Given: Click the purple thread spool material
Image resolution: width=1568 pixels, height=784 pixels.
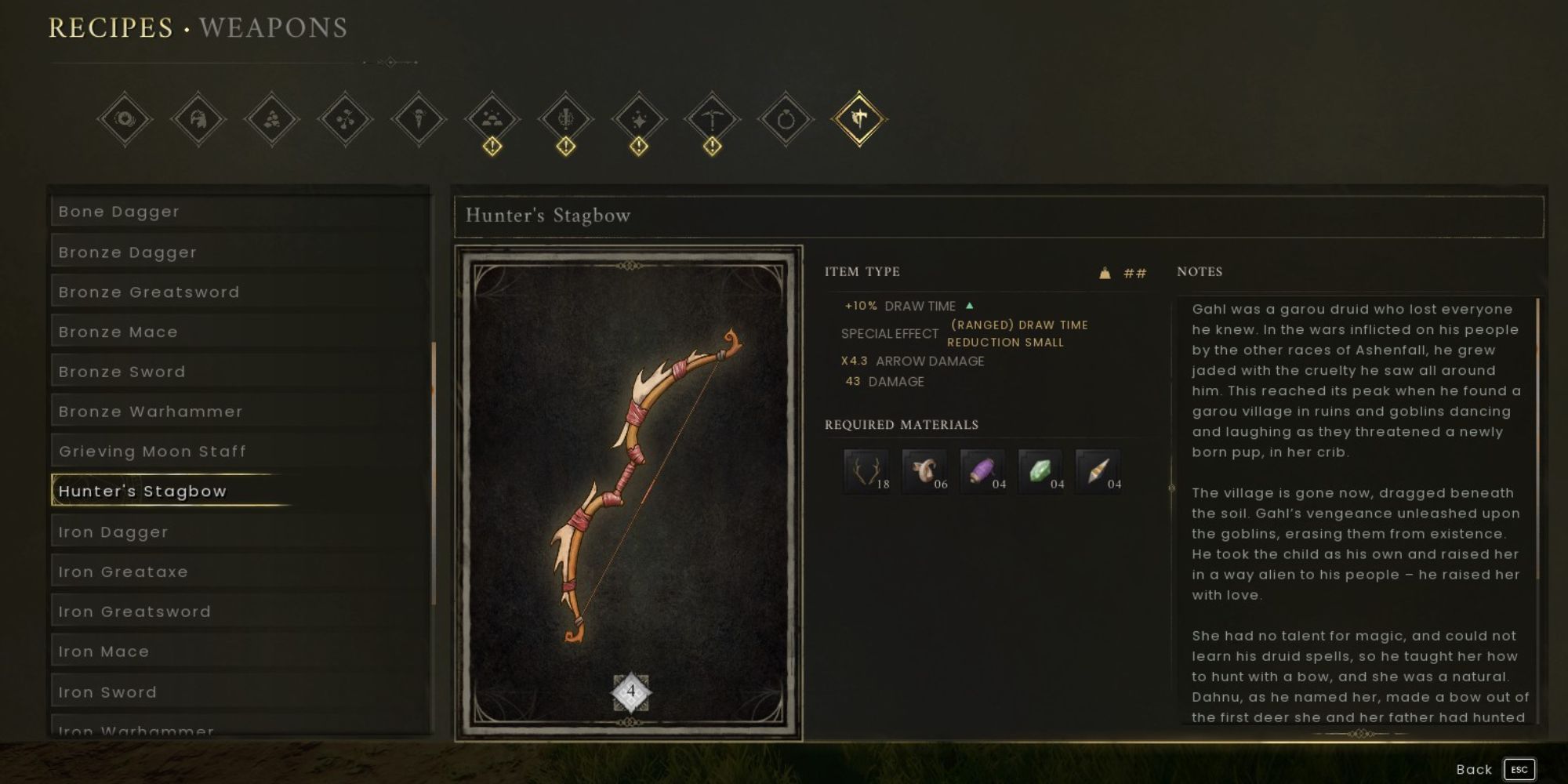Looking at the screenshot, I should [x=983, y=471].
